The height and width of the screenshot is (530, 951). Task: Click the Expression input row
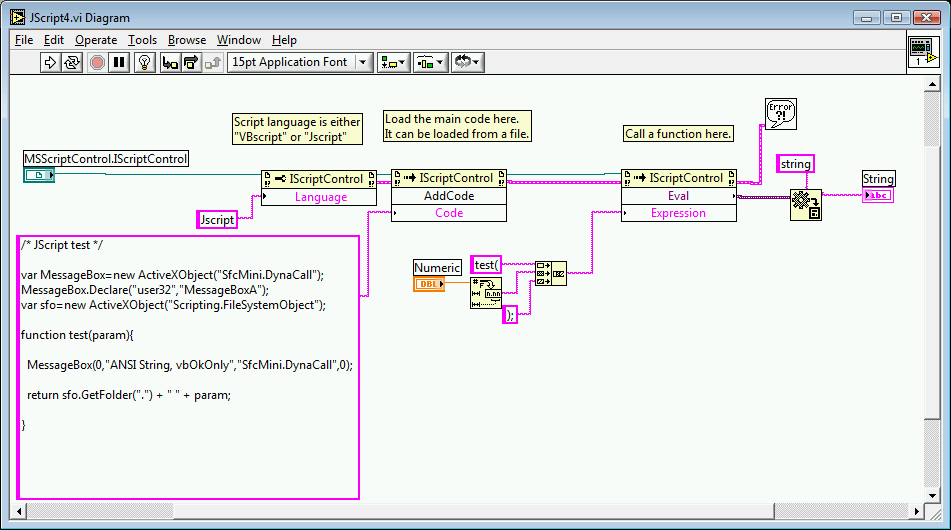679,213
